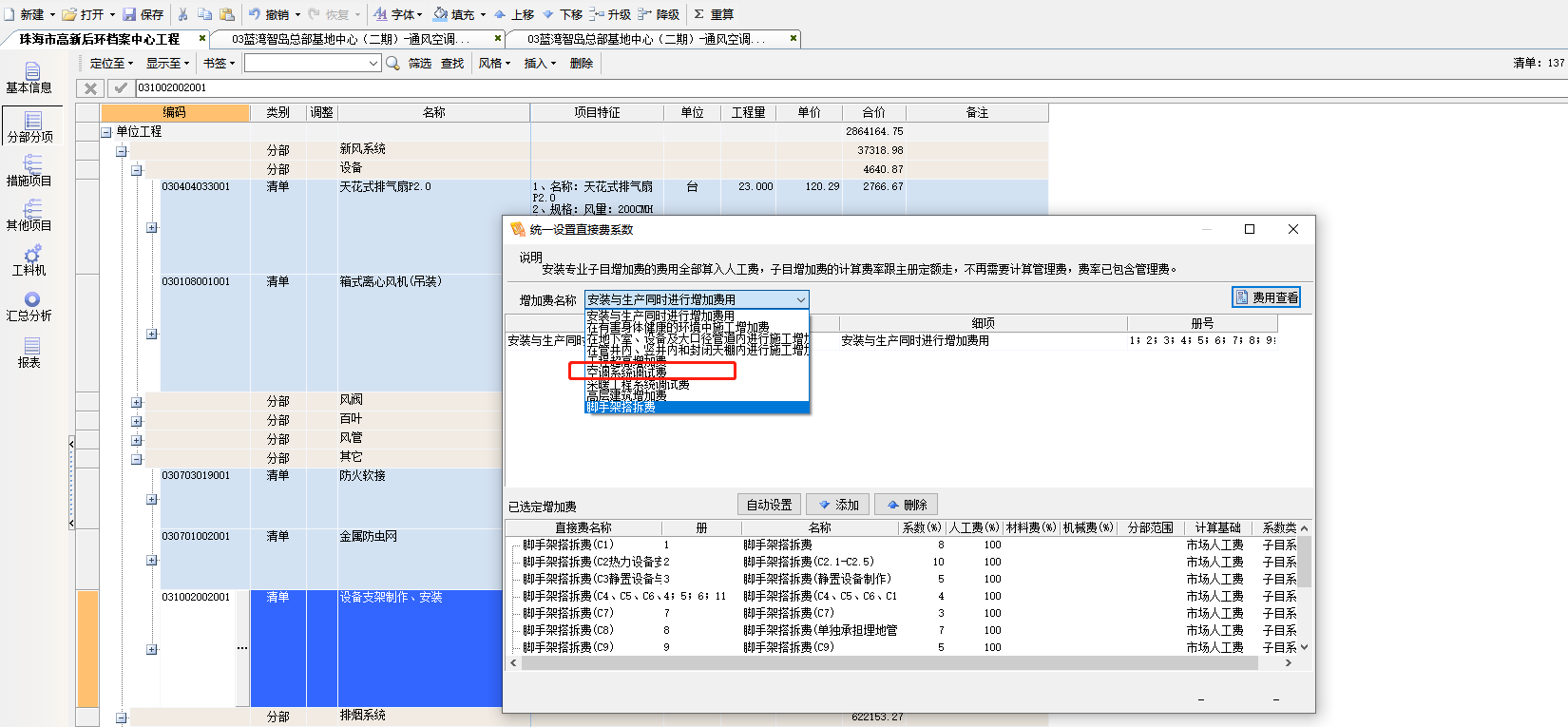The height and width of the screenshot is (727, 1568).
Task: Expand the 风管 分部 row
Action: pos(137,440)
